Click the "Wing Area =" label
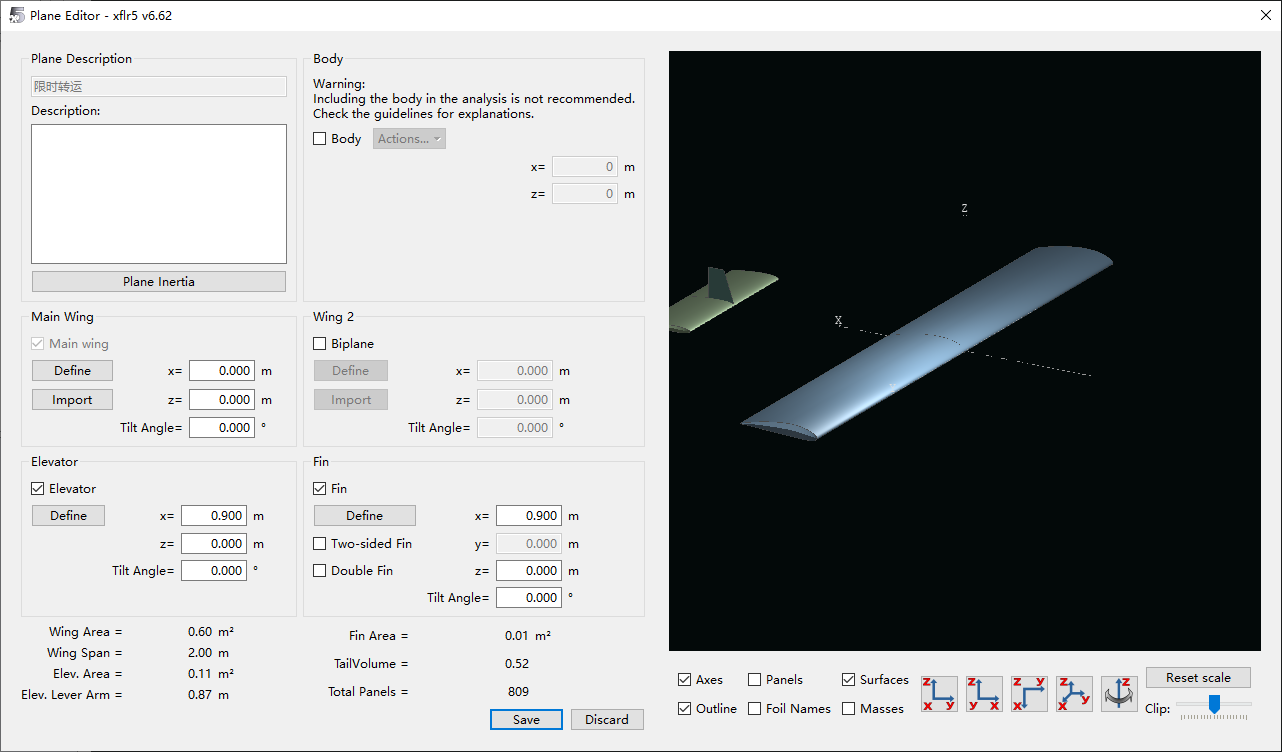The height and width of the screenshot is (752, 1282). (x=85, y=632)
